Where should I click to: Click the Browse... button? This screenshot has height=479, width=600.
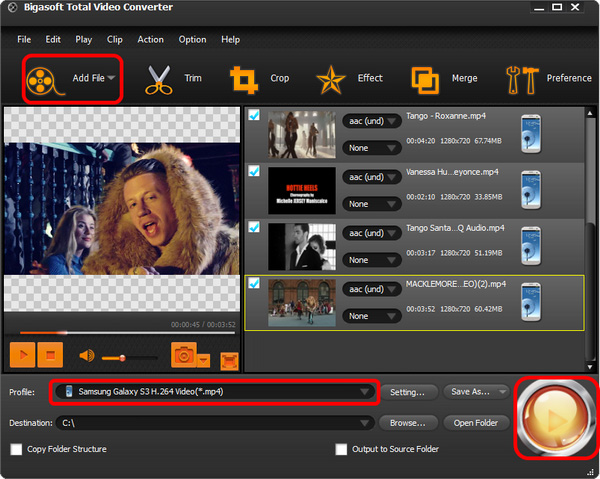pos(408,423)
